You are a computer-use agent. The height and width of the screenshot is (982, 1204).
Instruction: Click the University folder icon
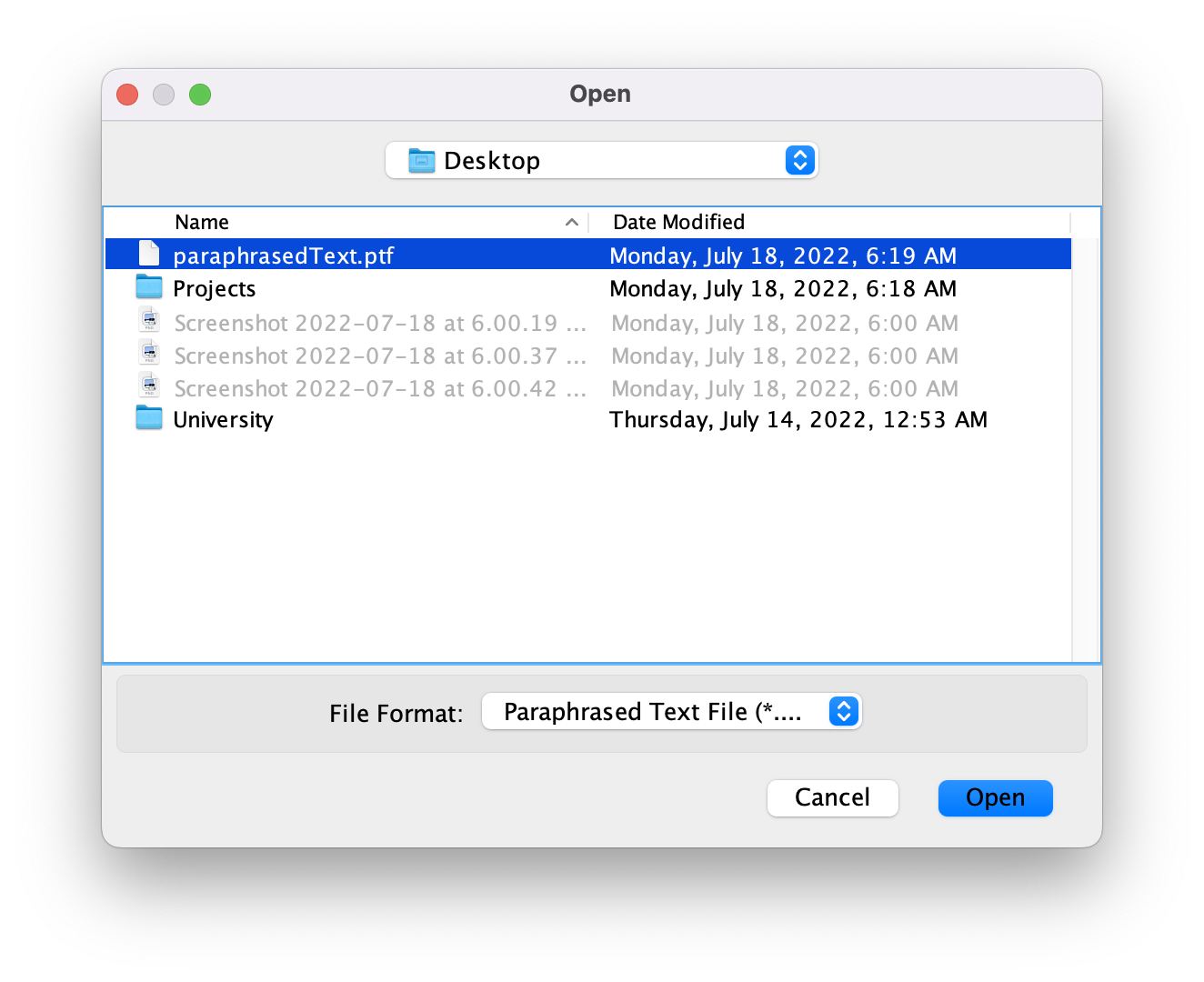point(149,418)
